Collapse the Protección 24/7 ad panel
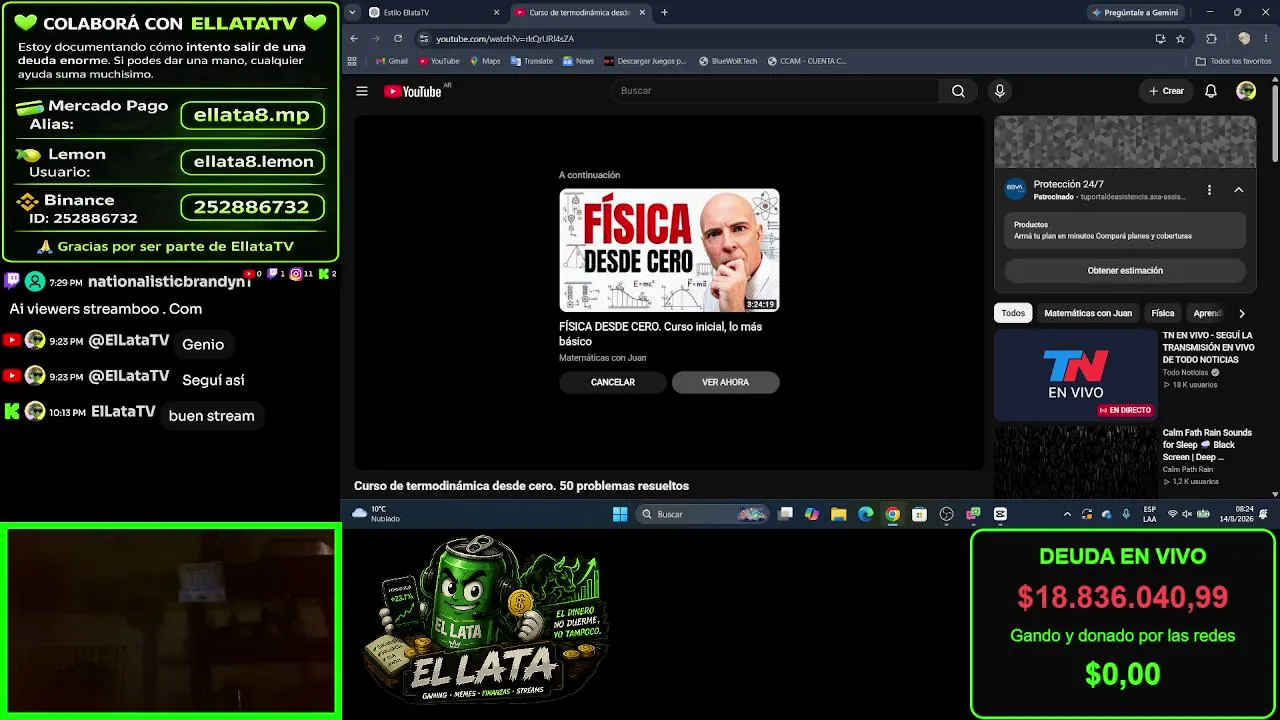The width and height of the screenshot is (1280, 720). [1238, 190]
